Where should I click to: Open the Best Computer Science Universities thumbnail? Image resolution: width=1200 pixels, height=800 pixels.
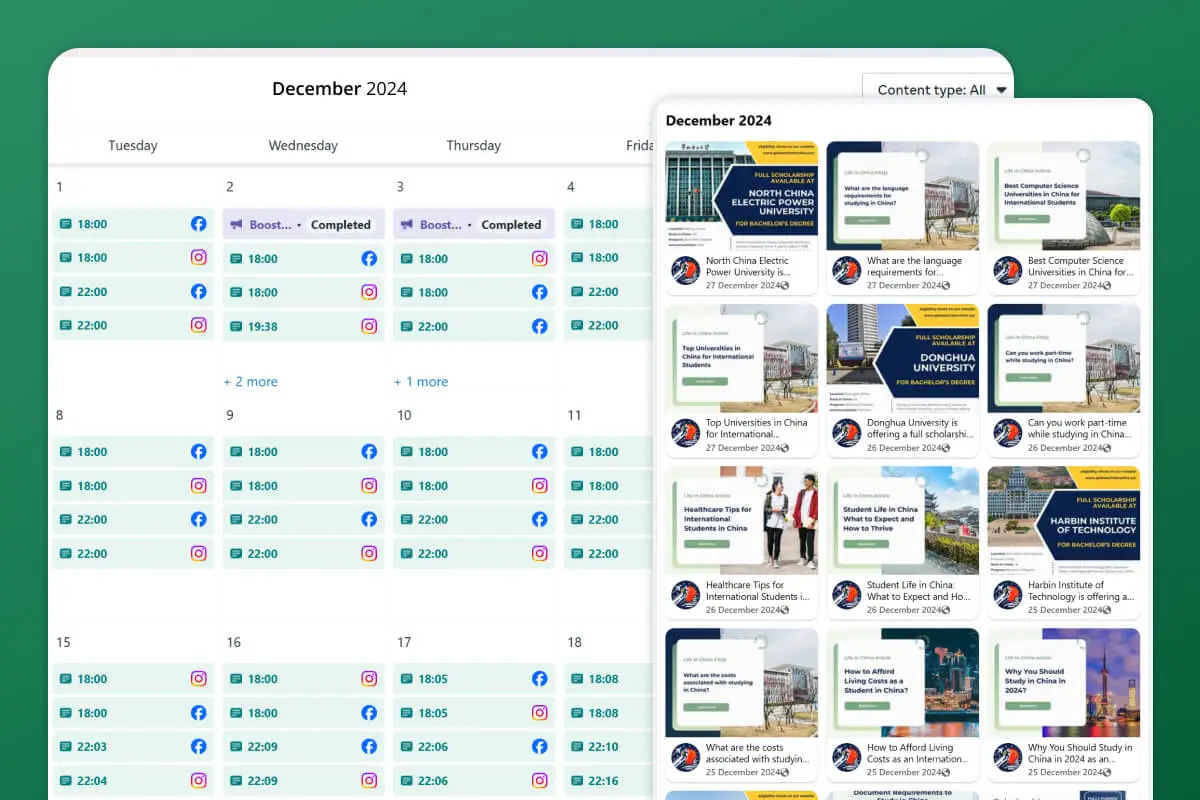pos(1064,195)
